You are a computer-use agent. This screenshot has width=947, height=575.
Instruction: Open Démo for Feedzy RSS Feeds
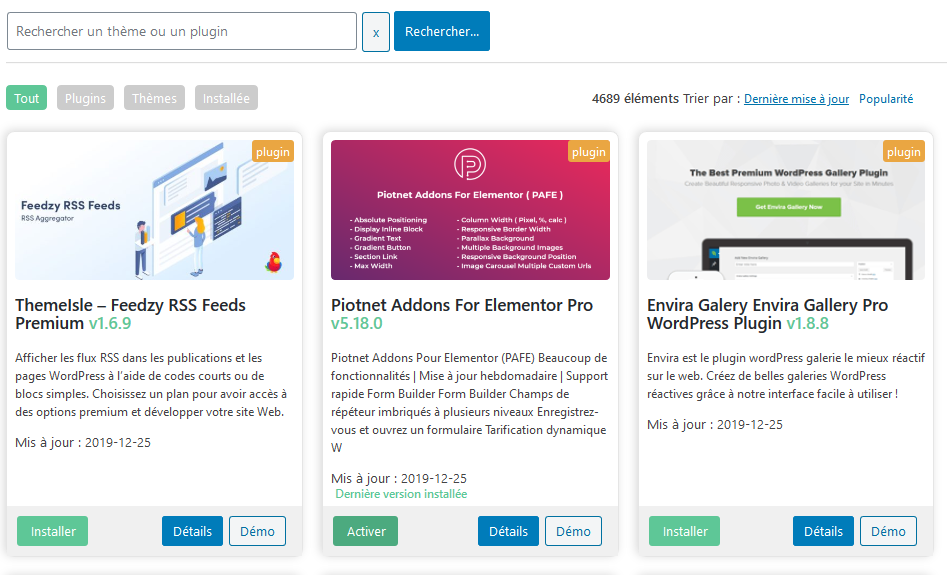click(x=257, y=532)
